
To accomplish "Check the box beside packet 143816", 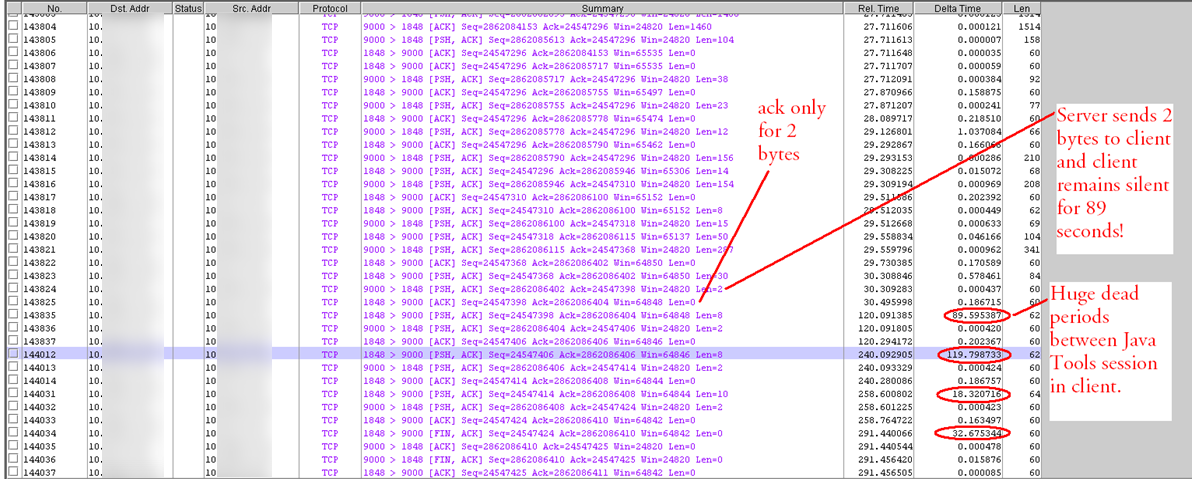I will (12, 185).
